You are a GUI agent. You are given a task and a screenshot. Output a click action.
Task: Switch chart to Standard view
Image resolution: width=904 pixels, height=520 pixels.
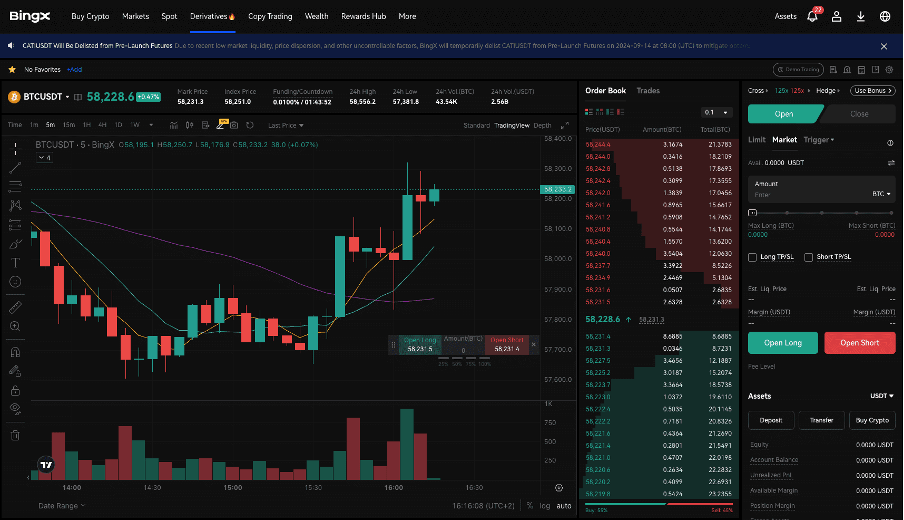pyautogui.click(x=476, y=125)
